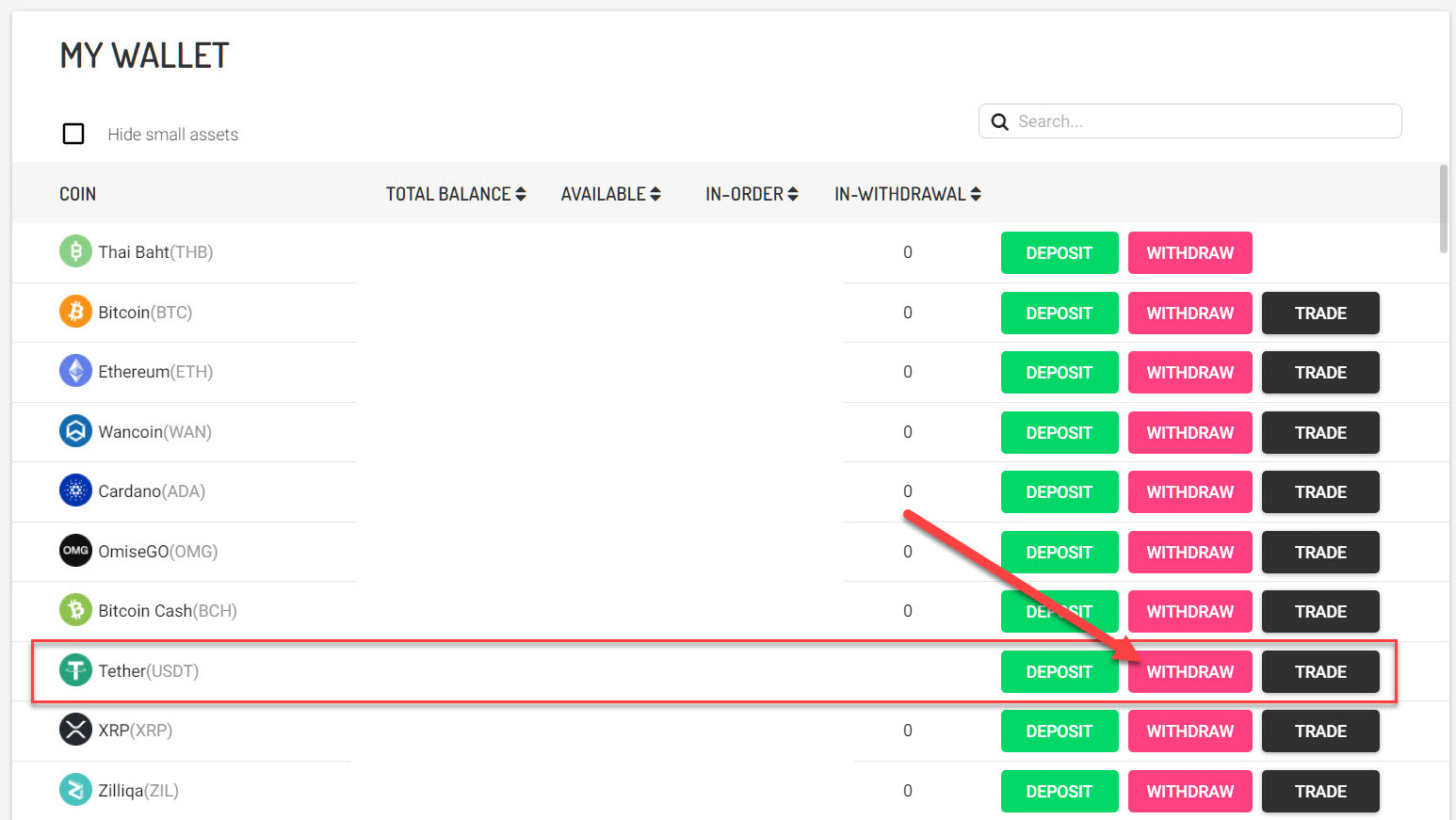The height and width of the screenshot is (820, 1456).
Task: Click the wallet list scrollbar
Action: [x=1444, y=209]
